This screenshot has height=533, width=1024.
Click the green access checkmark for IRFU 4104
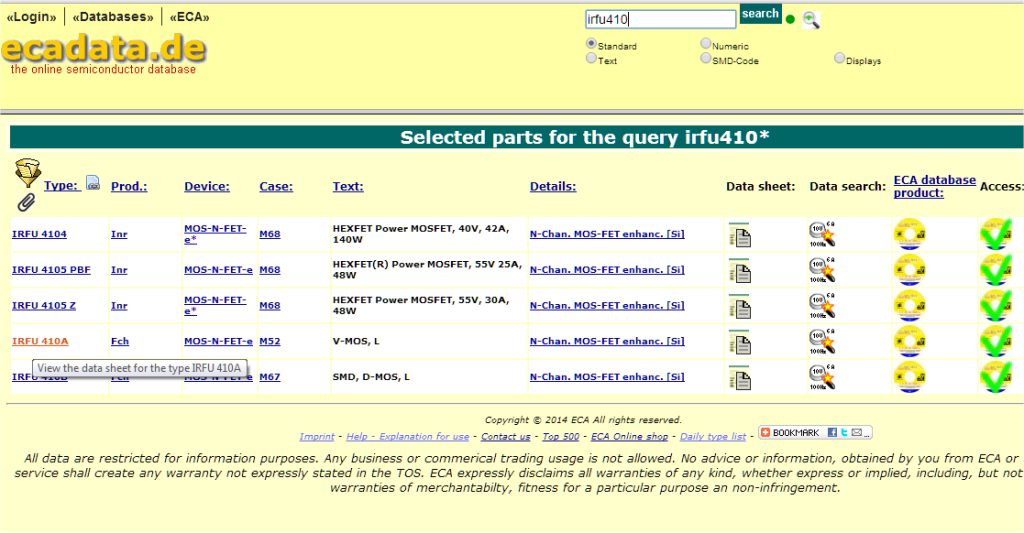(997, 234)
